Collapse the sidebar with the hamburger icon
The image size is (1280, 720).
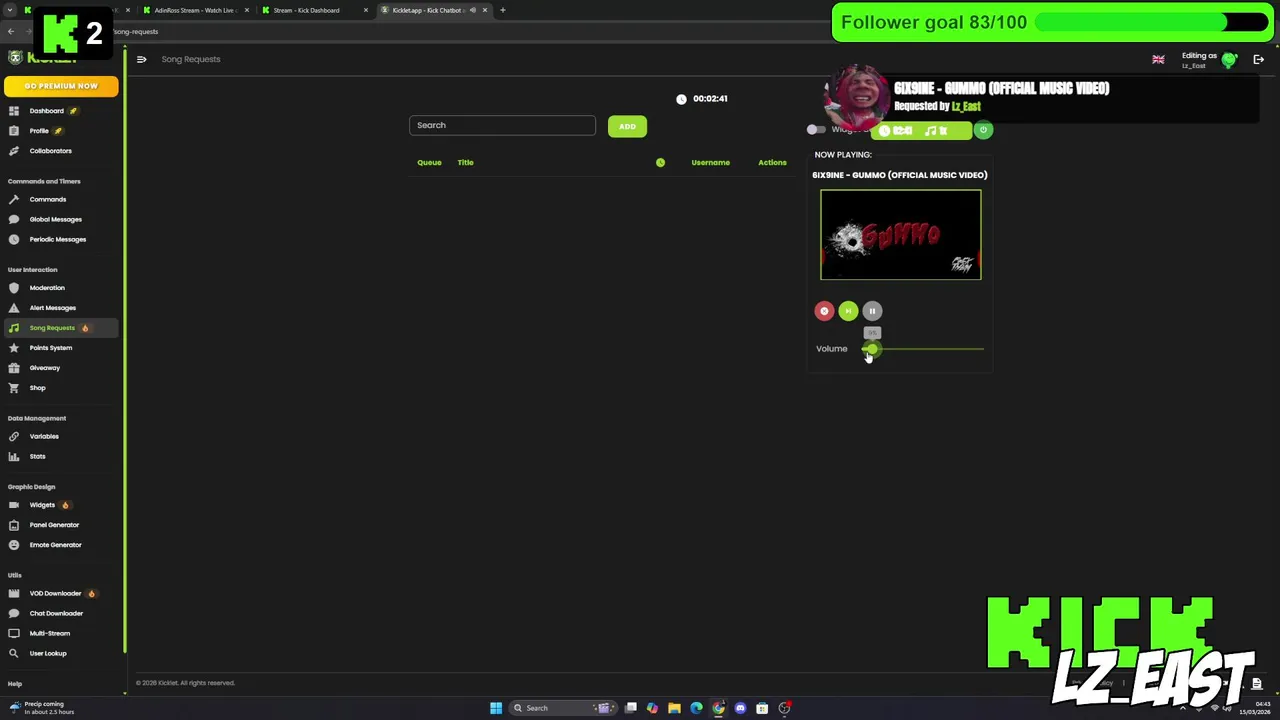pyautogui.click(x=141, y=59)
